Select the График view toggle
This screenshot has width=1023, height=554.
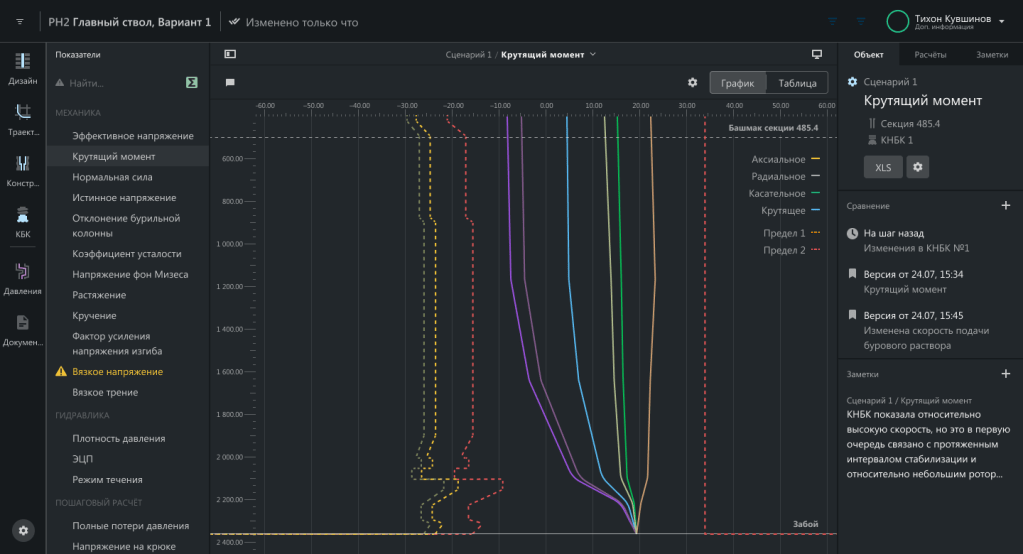pyautogui.click(x=738, y=83)
